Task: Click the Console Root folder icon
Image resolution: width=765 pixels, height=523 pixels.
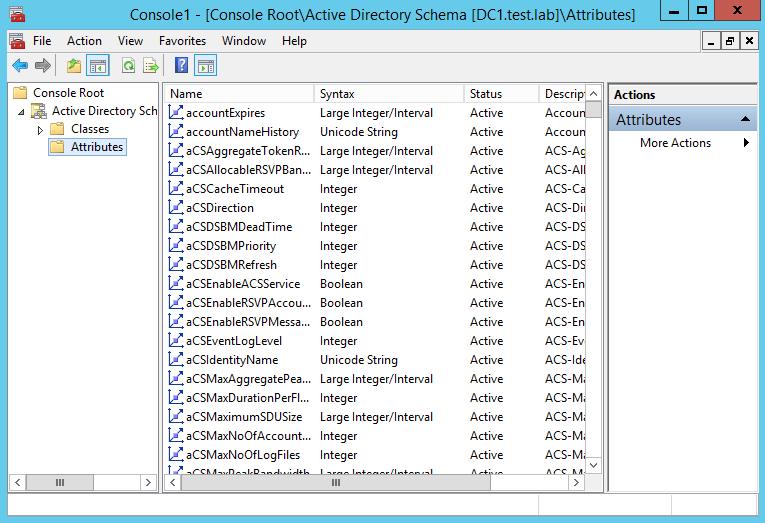Action: (20, 93)
